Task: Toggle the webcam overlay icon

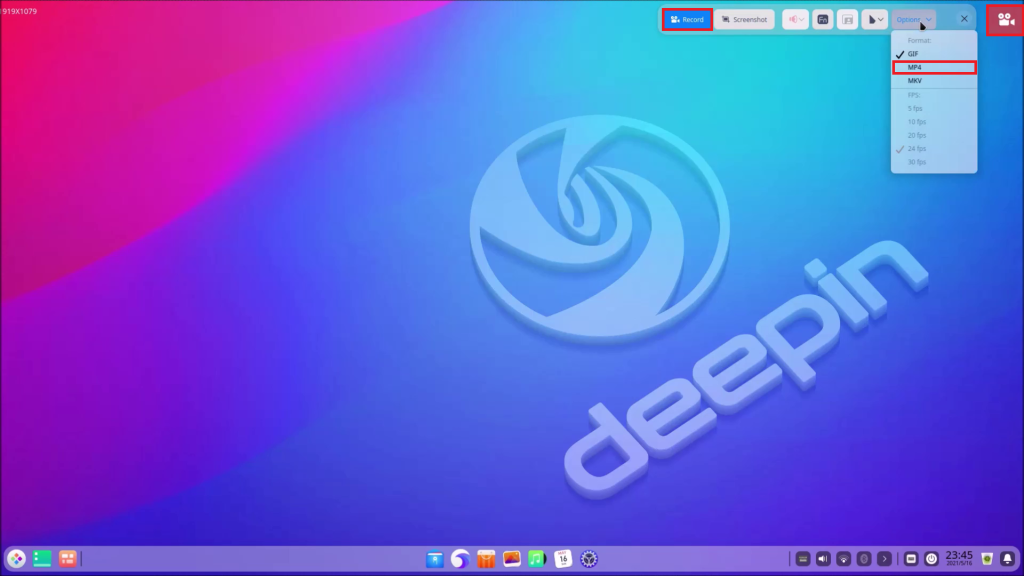Action: (x=847, y=19)
